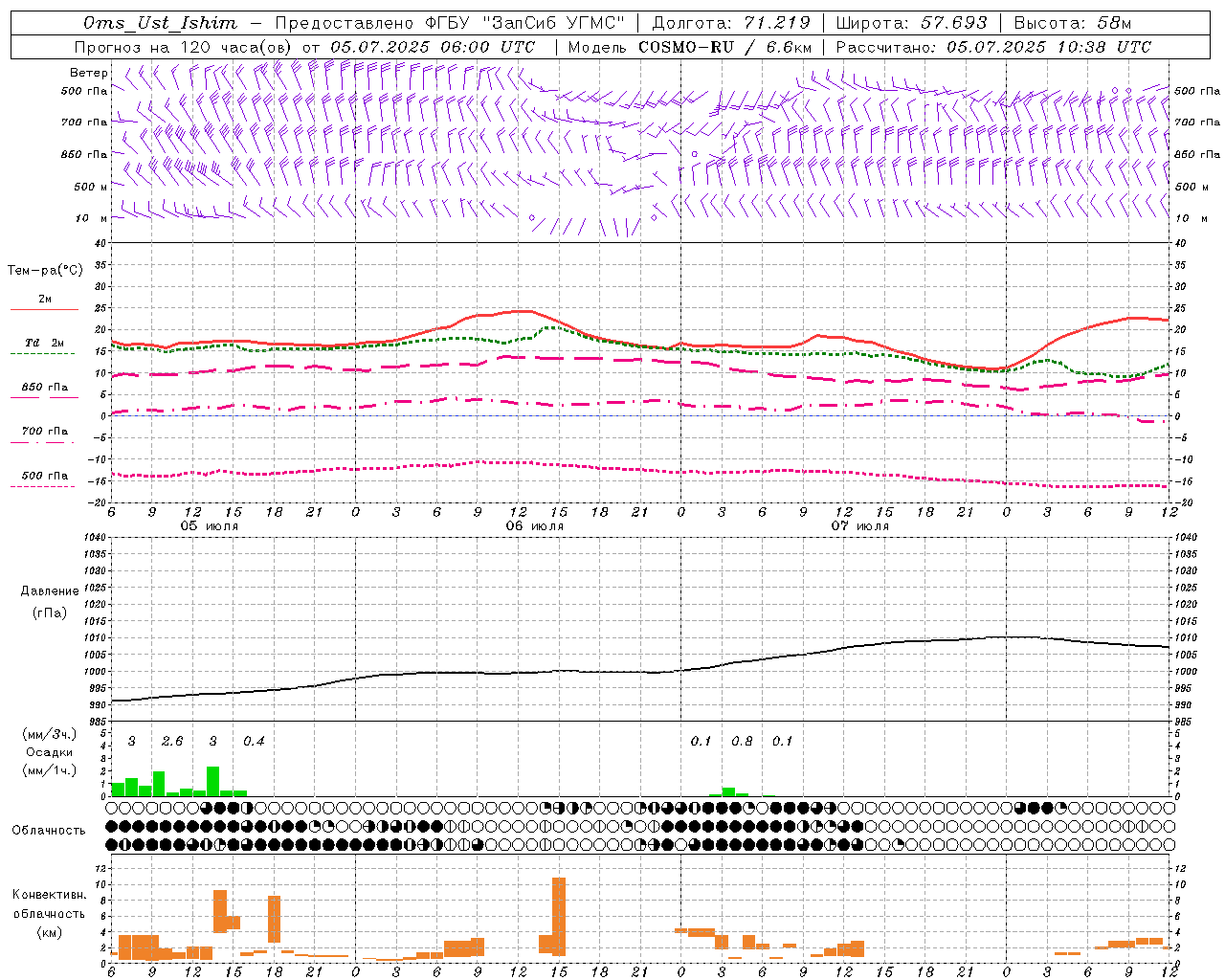Image resolution: width=1225 pixels, height=980 pixels.
Task: Click the red line sample under "2м" legend
Action: pos(44,309)
